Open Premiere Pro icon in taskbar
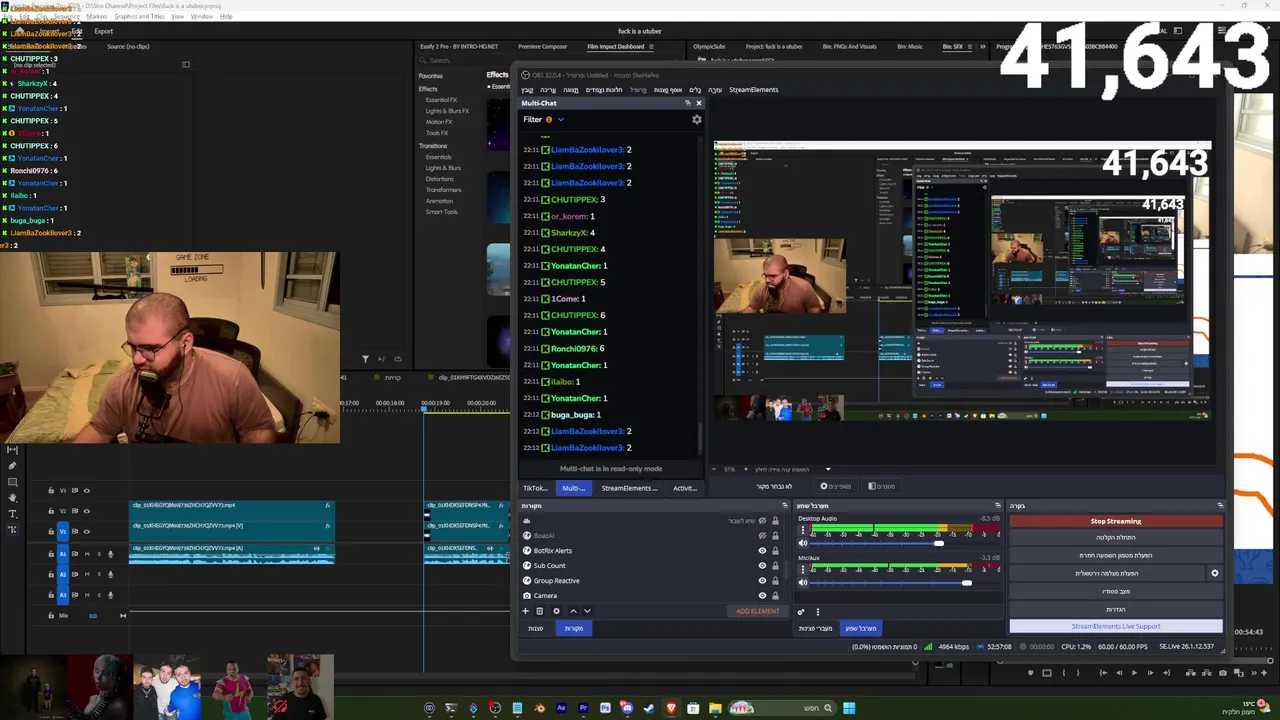Screen dimensions: 1280x720 tap(583, 708)
